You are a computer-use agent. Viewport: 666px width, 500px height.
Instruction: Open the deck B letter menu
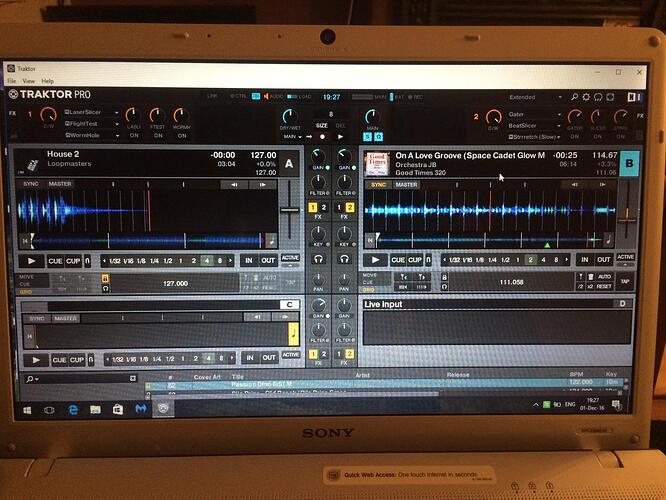click(629, 164)
